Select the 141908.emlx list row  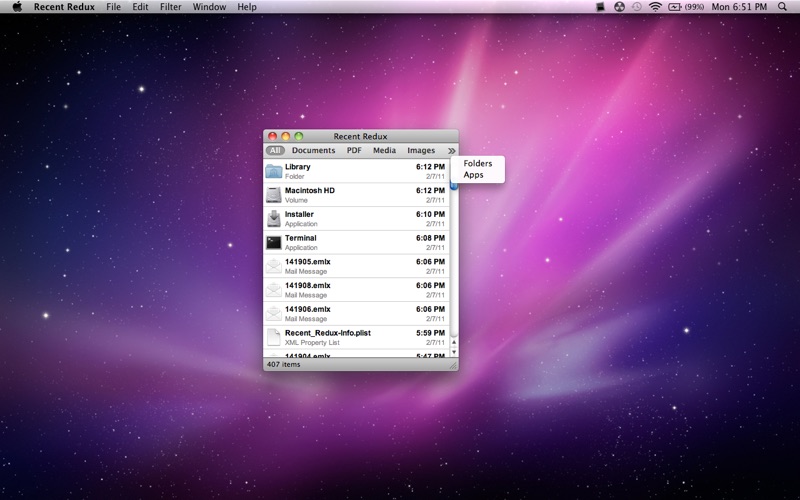(x=356, y=290)
